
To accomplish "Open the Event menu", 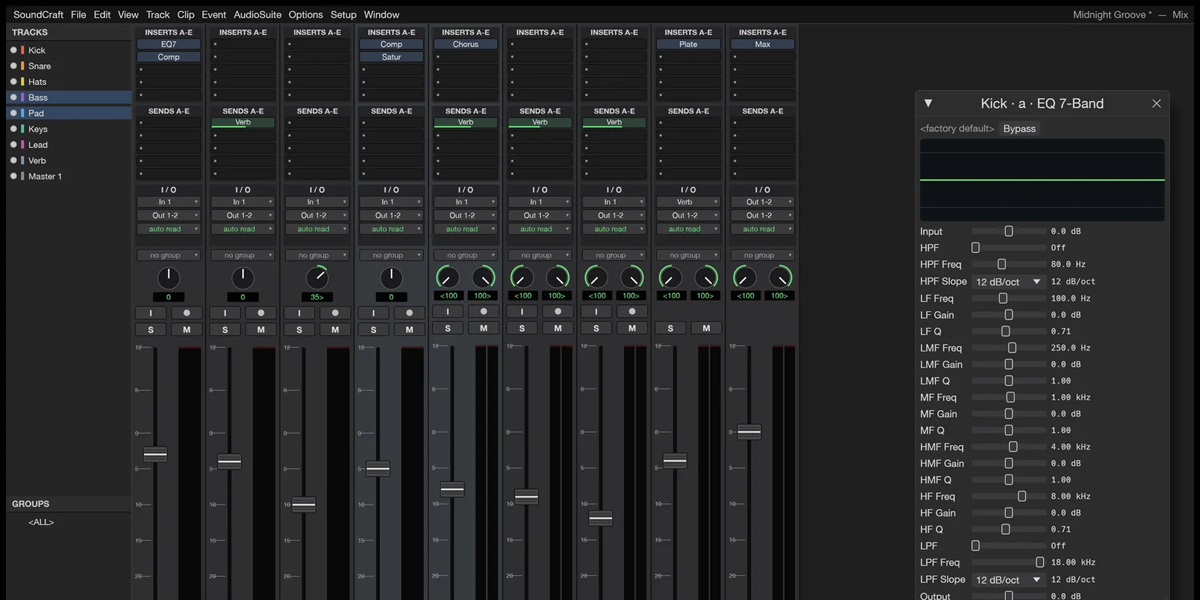I will (214, 15).
